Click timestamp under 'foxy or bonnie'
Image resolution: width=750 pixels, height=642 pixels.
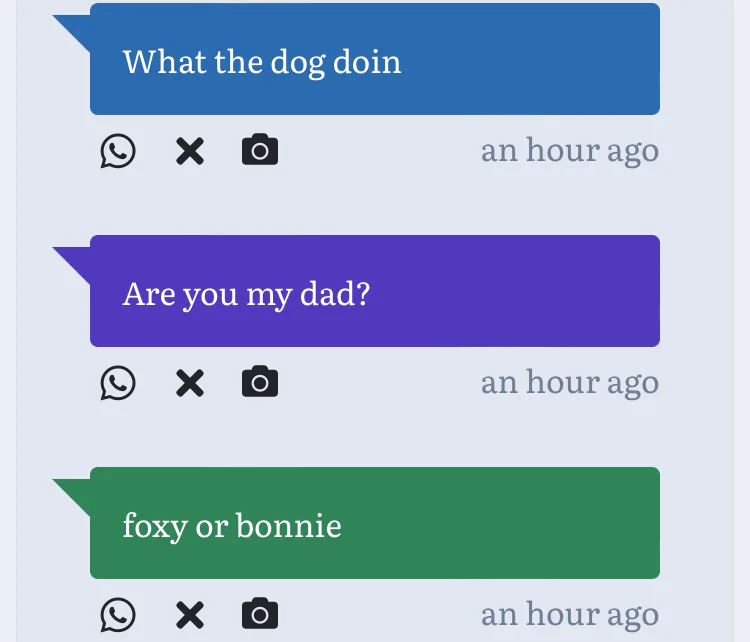(569, 614)
